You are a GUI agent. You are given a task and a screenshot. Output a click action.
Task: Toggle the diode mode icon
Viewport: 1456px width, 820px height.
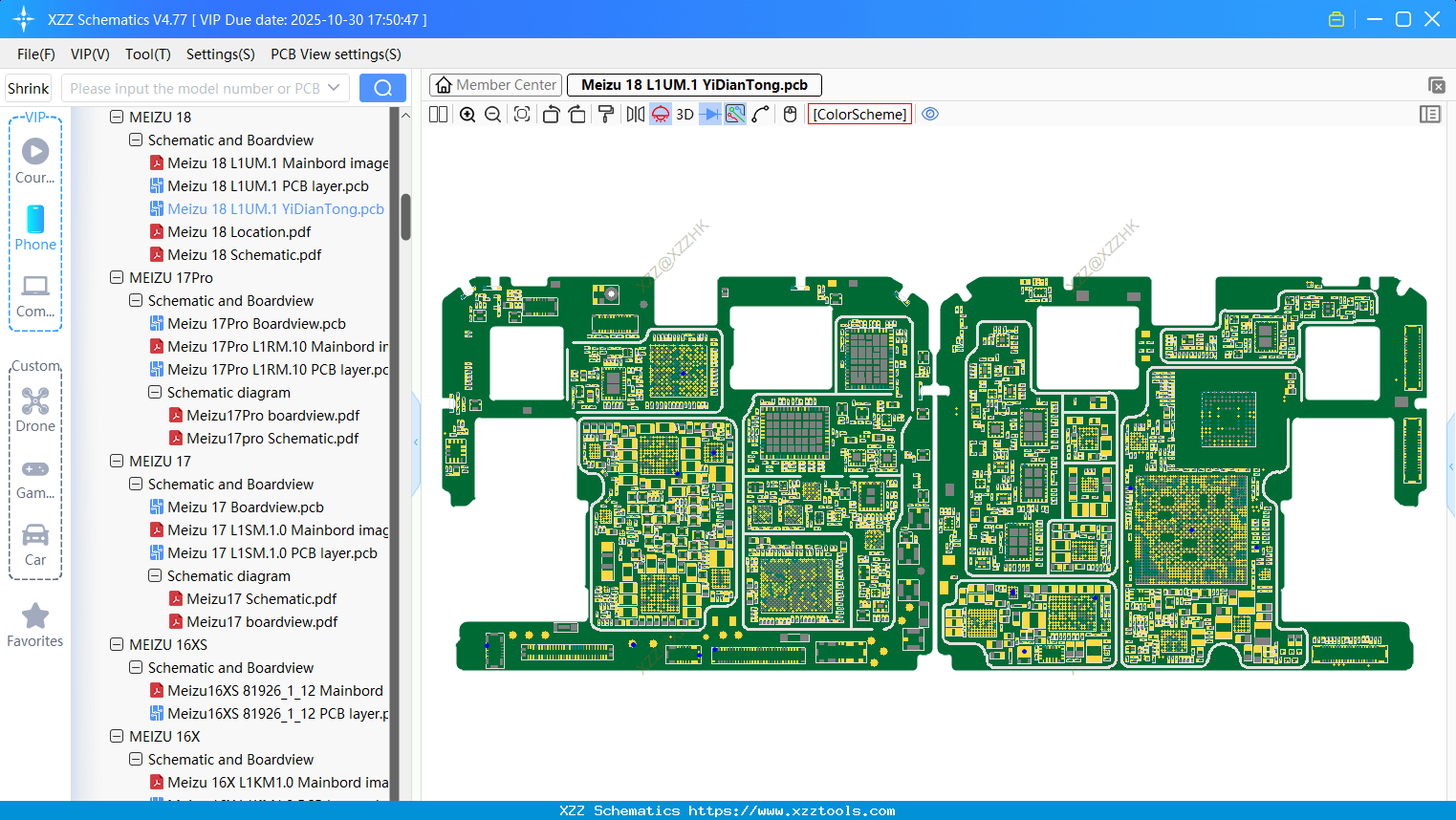click(710, 115)
